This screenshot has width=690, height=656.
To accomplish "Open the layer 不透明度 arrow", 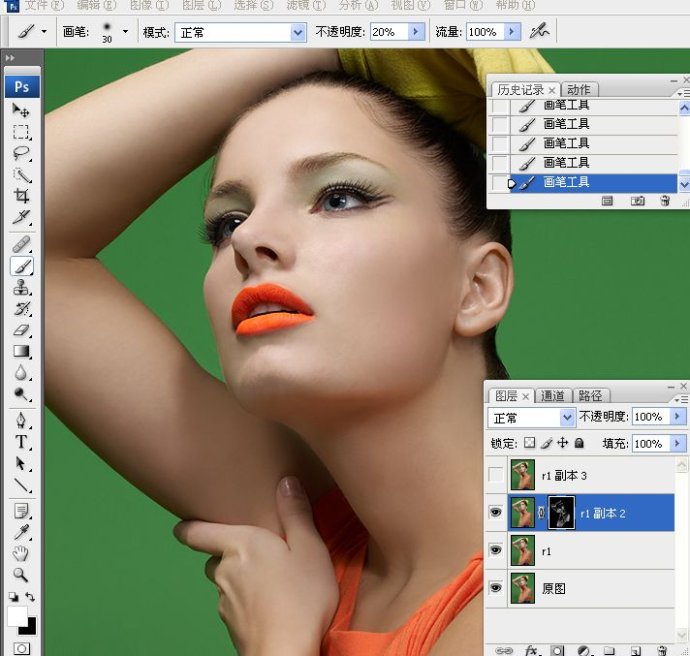I will coord(677,416).
